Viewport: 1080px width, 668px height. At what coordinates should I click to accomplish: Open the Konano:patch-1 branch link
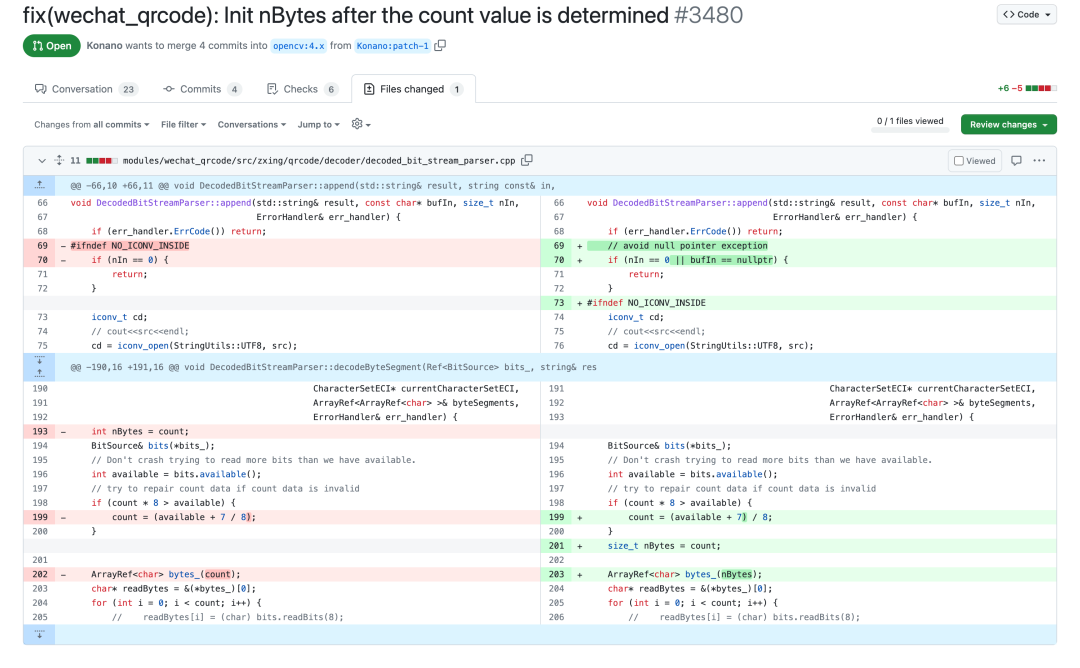[393, 46]
